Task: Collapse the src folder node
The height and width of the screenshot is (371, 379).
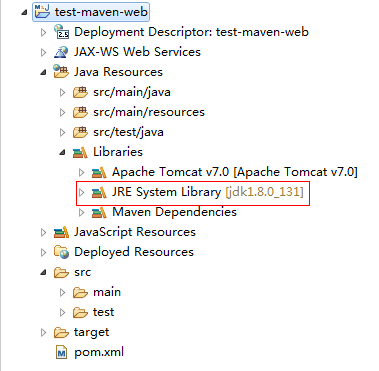Action: click(x=43, y=273)
